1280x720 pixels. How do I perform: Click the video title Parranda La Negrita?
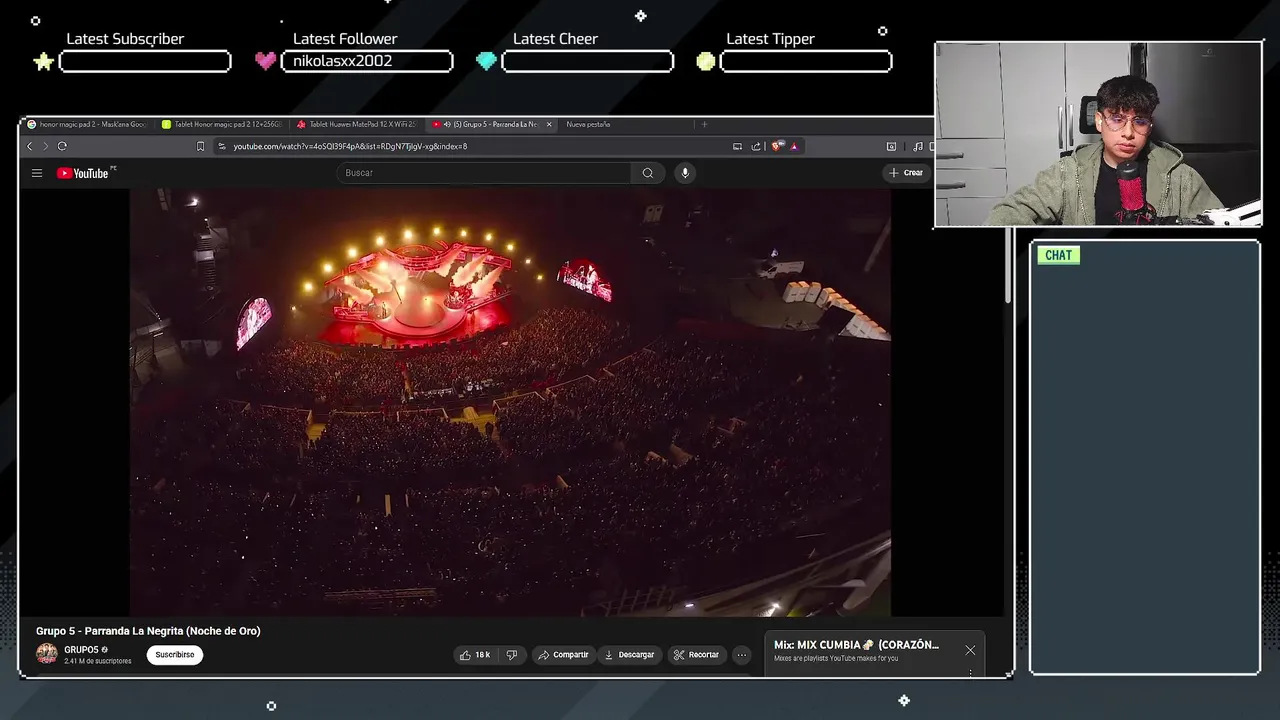[148, 631]
